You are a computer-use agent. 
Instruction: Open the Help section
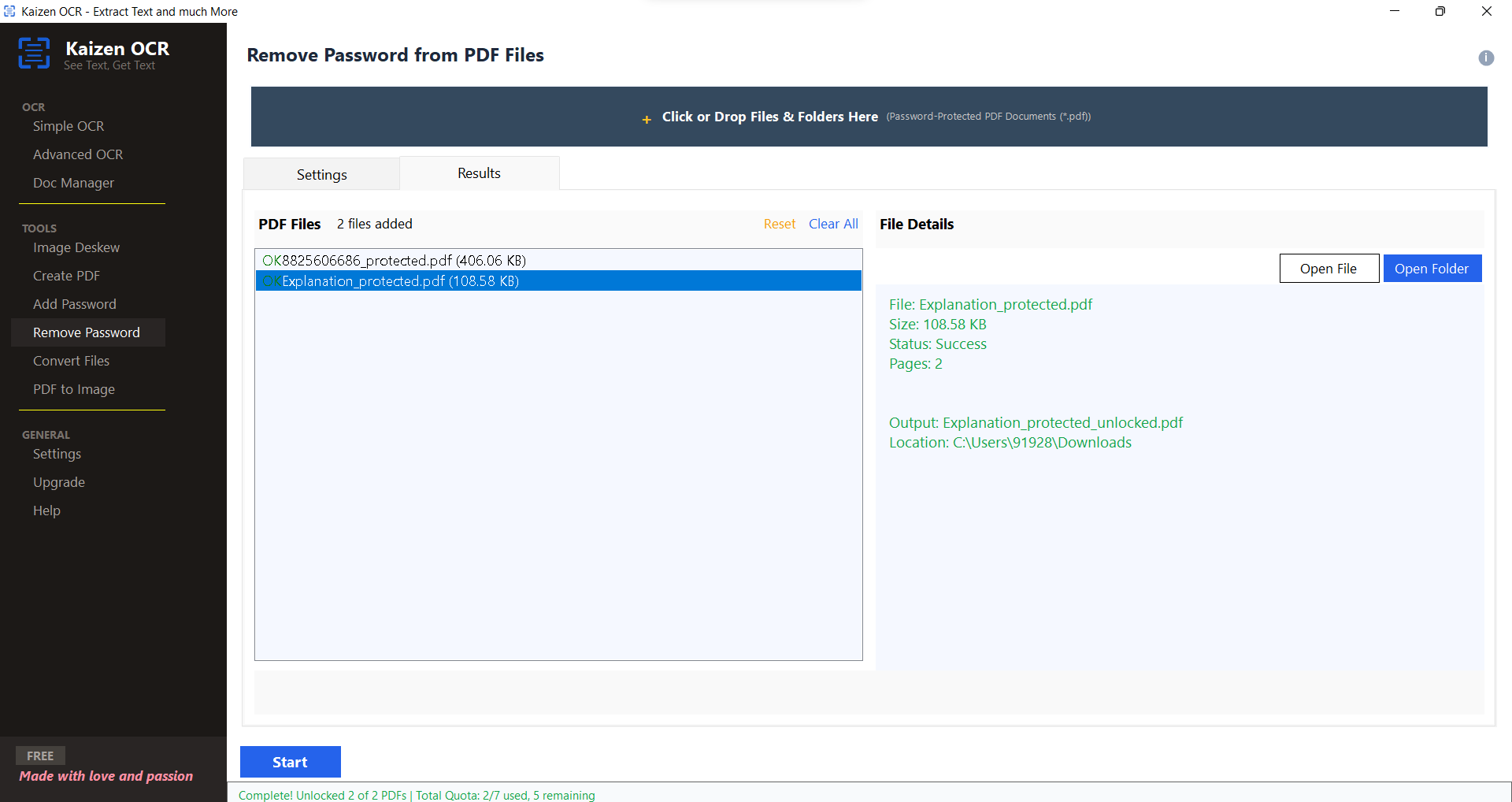pos(46,510)
